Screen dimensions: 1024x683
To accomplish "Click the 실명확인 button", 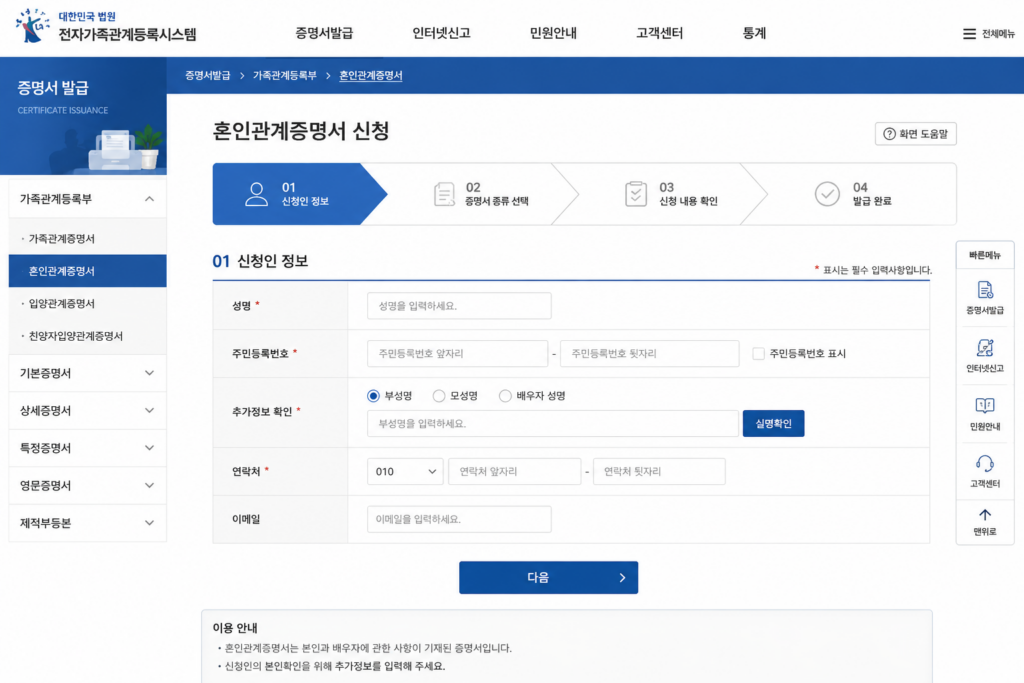I will tap(773, 424).
